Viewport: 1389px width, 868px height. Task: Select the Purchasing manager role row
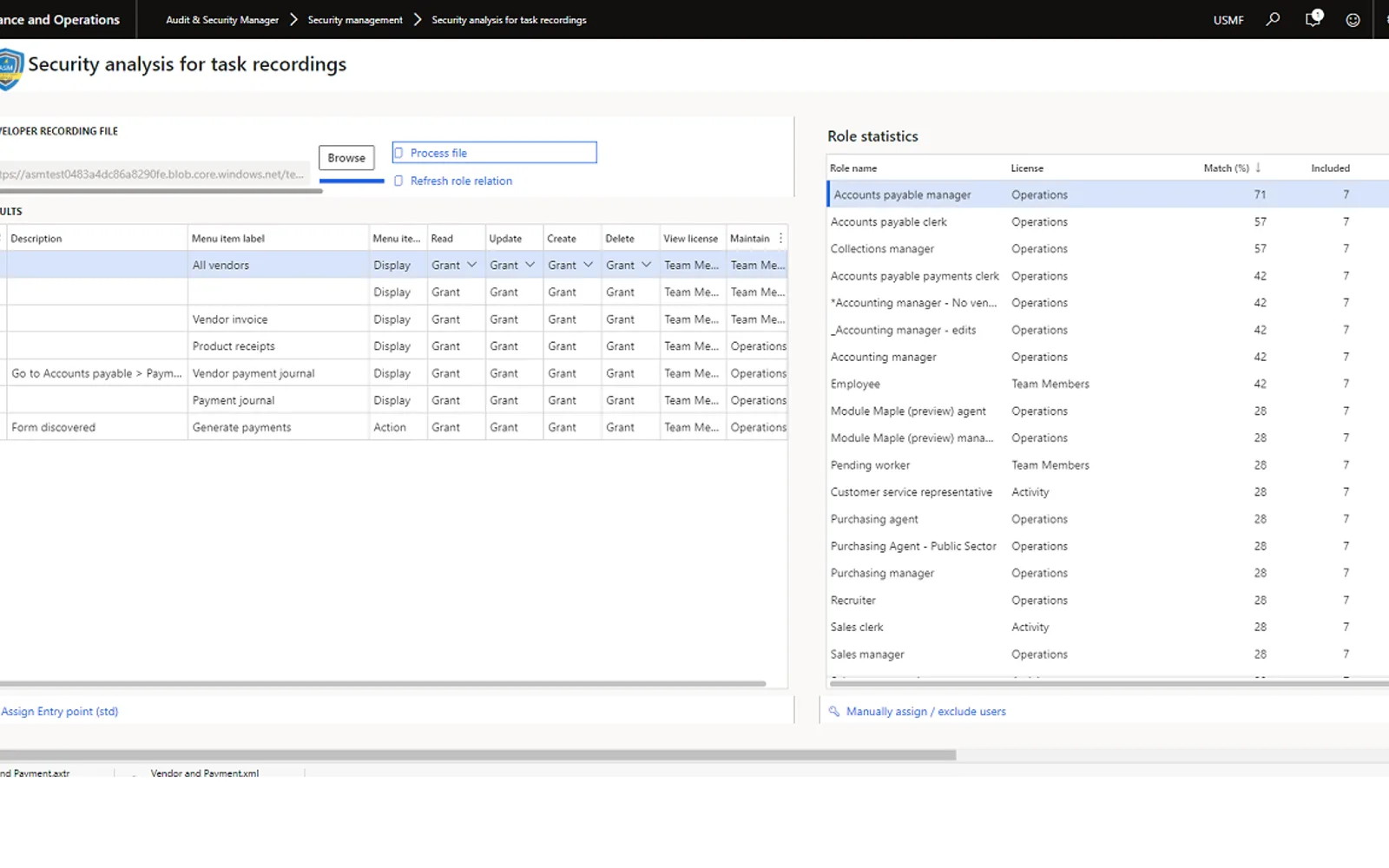point(1108,573)
